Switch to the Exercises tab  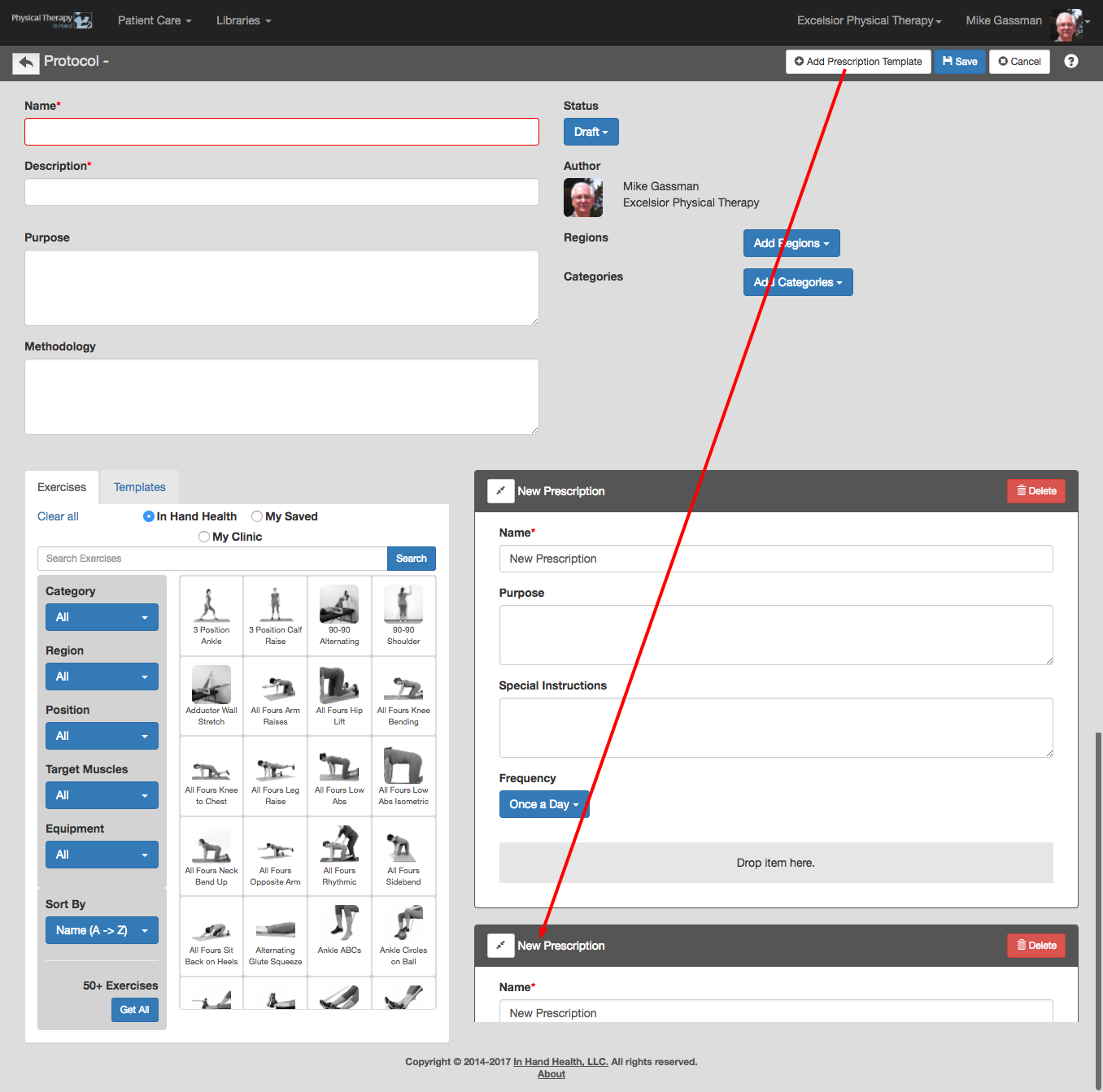[62, 487]
